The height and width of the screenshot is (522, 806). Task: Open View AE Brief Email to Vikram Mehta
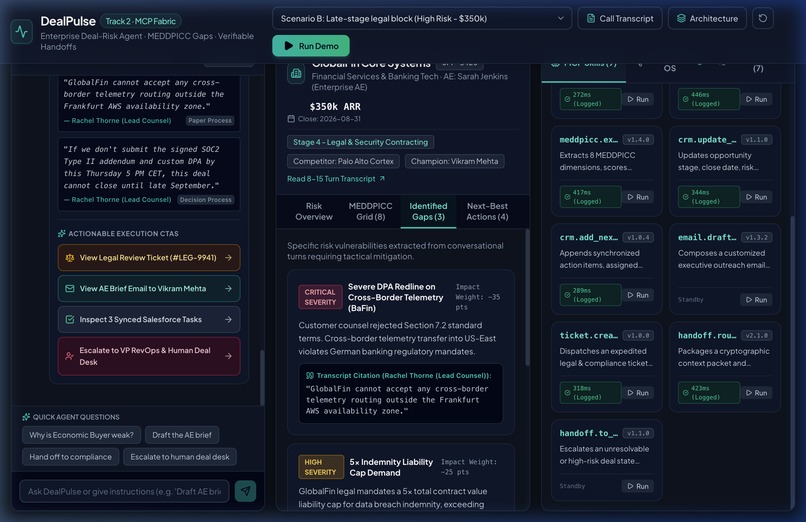click(x=149, y=289)
